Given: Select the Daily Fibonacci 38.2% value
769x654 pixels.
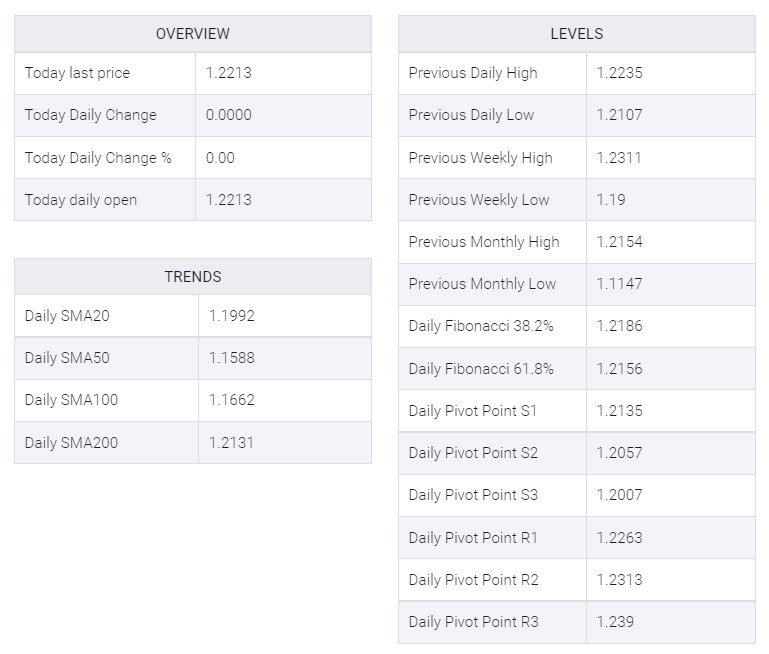Looking at the screenshot, I should click(619, 326).
